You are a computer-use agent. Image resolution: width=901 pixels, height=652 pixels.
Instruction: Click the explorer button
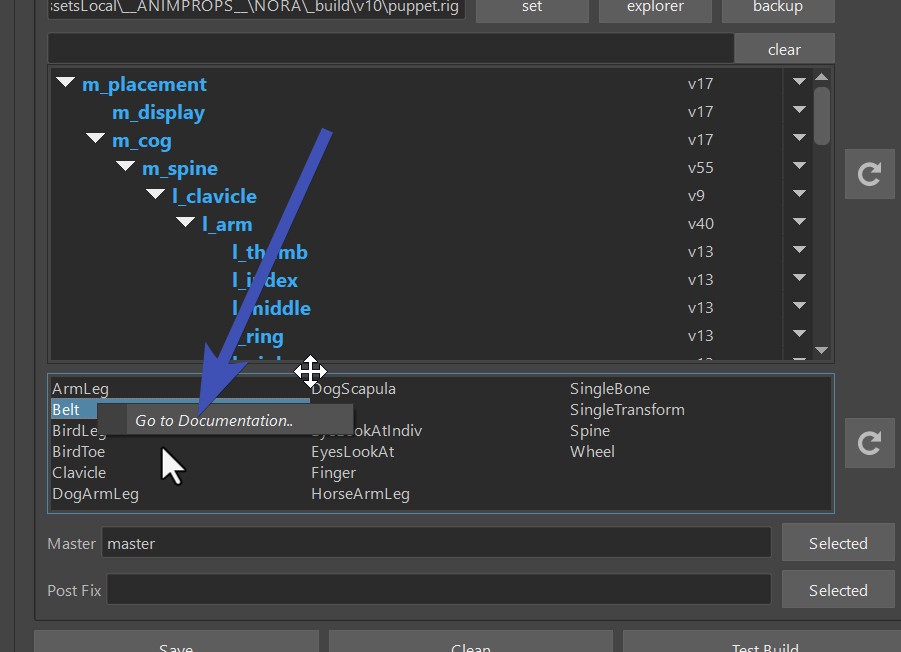(655, 7)
